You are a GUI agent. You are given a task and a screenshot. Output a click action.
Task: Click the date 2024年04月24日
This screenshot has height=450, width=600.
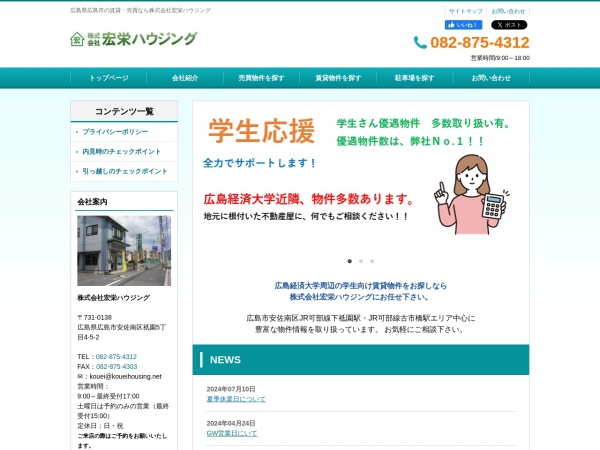click(x=231, y=423)
